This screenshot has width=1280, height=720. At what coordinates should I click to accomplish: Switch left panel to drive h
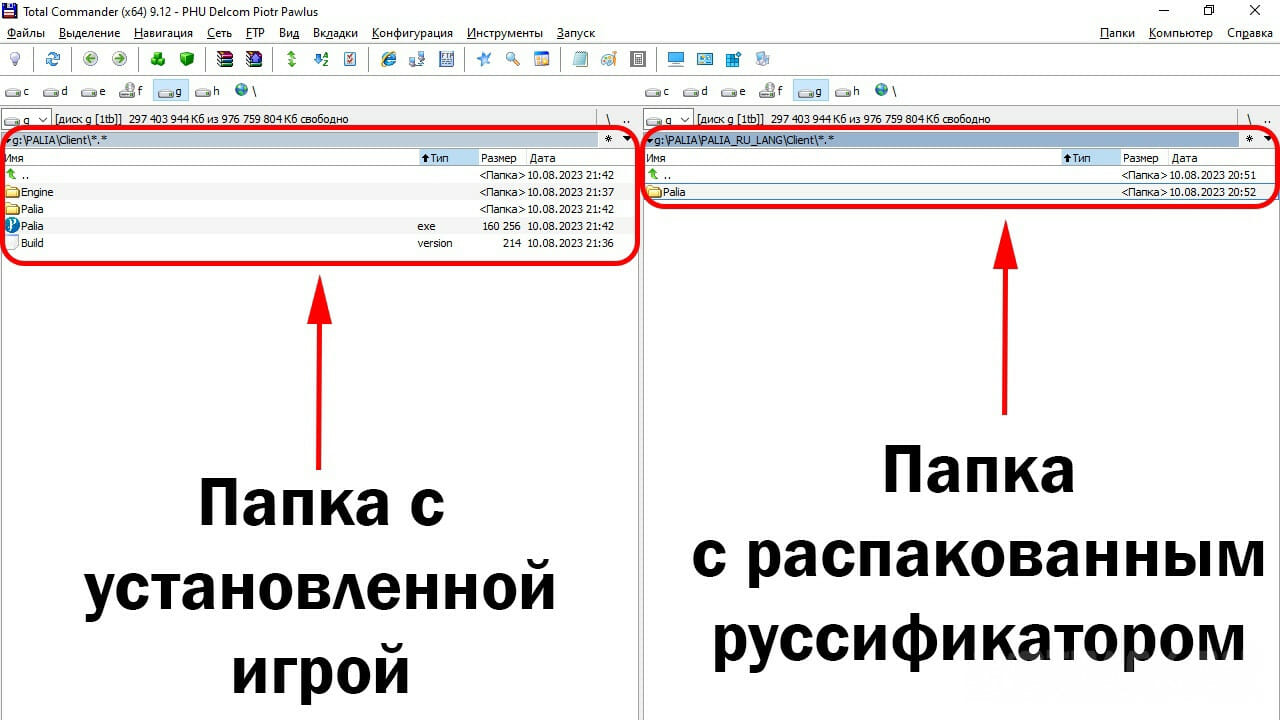pyautogui.click(x=208, y=91)
